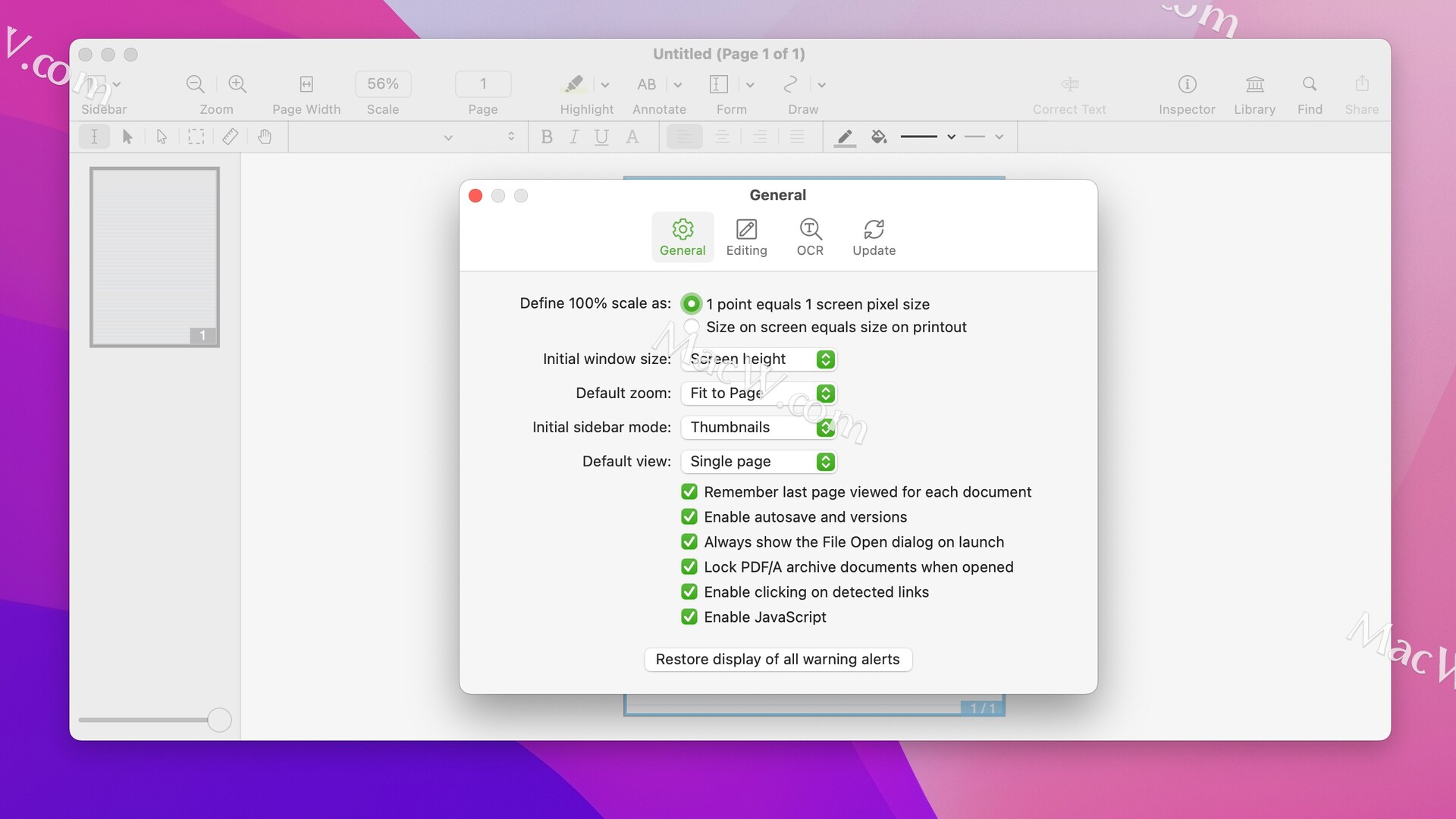Switch to the Update preferences tab
Screen dimensions: 1456x819
(874, 237)
